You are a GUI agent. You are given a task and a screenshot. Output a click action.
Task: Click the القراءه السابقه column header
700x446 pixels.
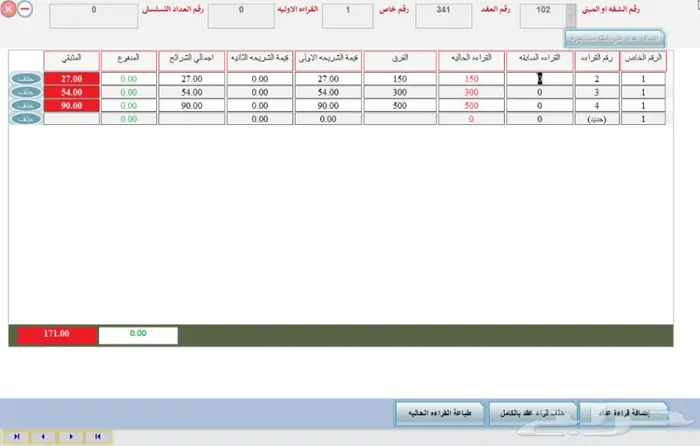coord(539,61)
